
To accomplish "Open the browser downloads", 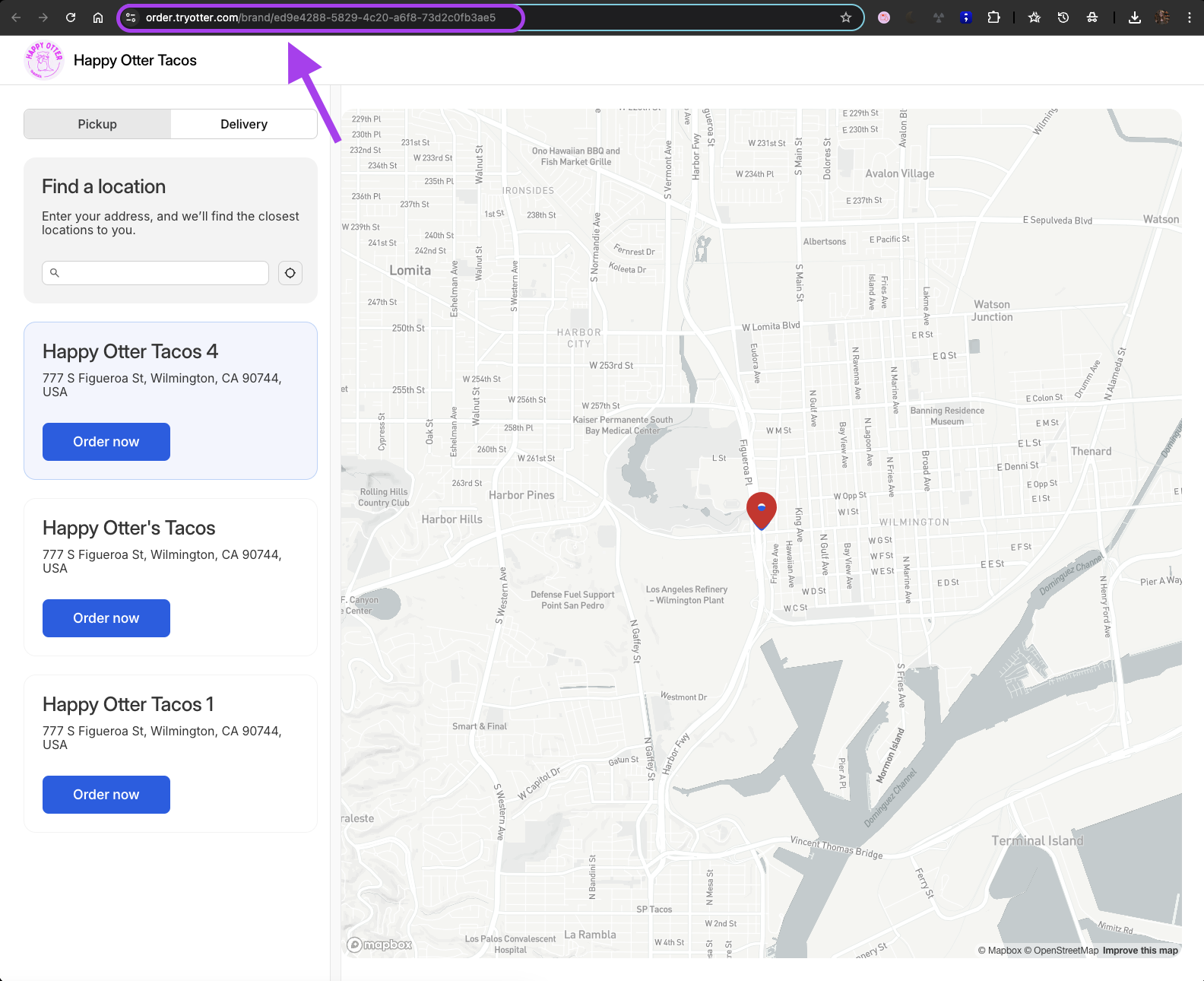I will click(x=1135, y=17).
